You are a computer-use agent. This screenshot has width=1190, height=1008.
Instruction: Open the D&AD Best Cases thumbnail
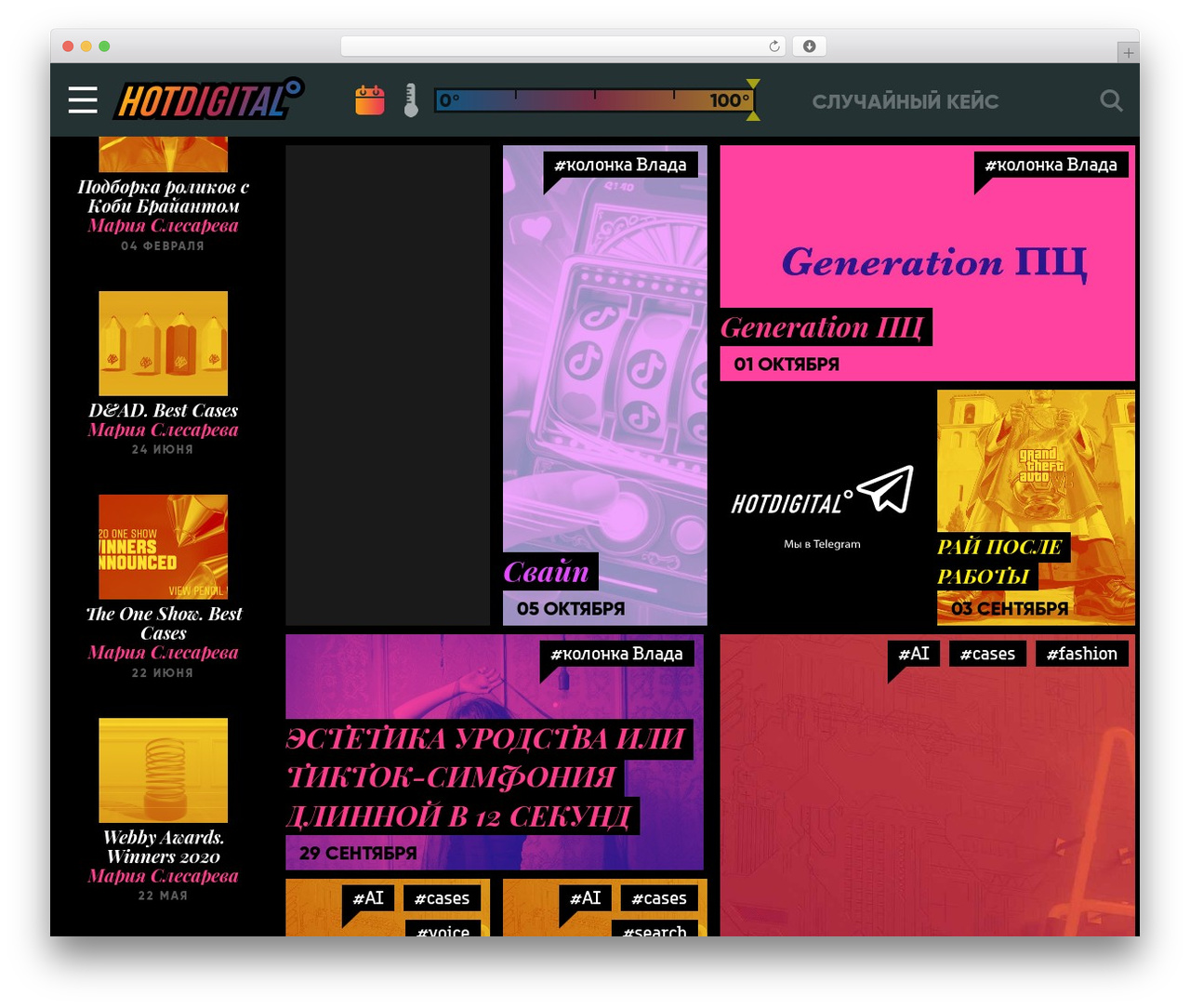click(x=164, y=343)
